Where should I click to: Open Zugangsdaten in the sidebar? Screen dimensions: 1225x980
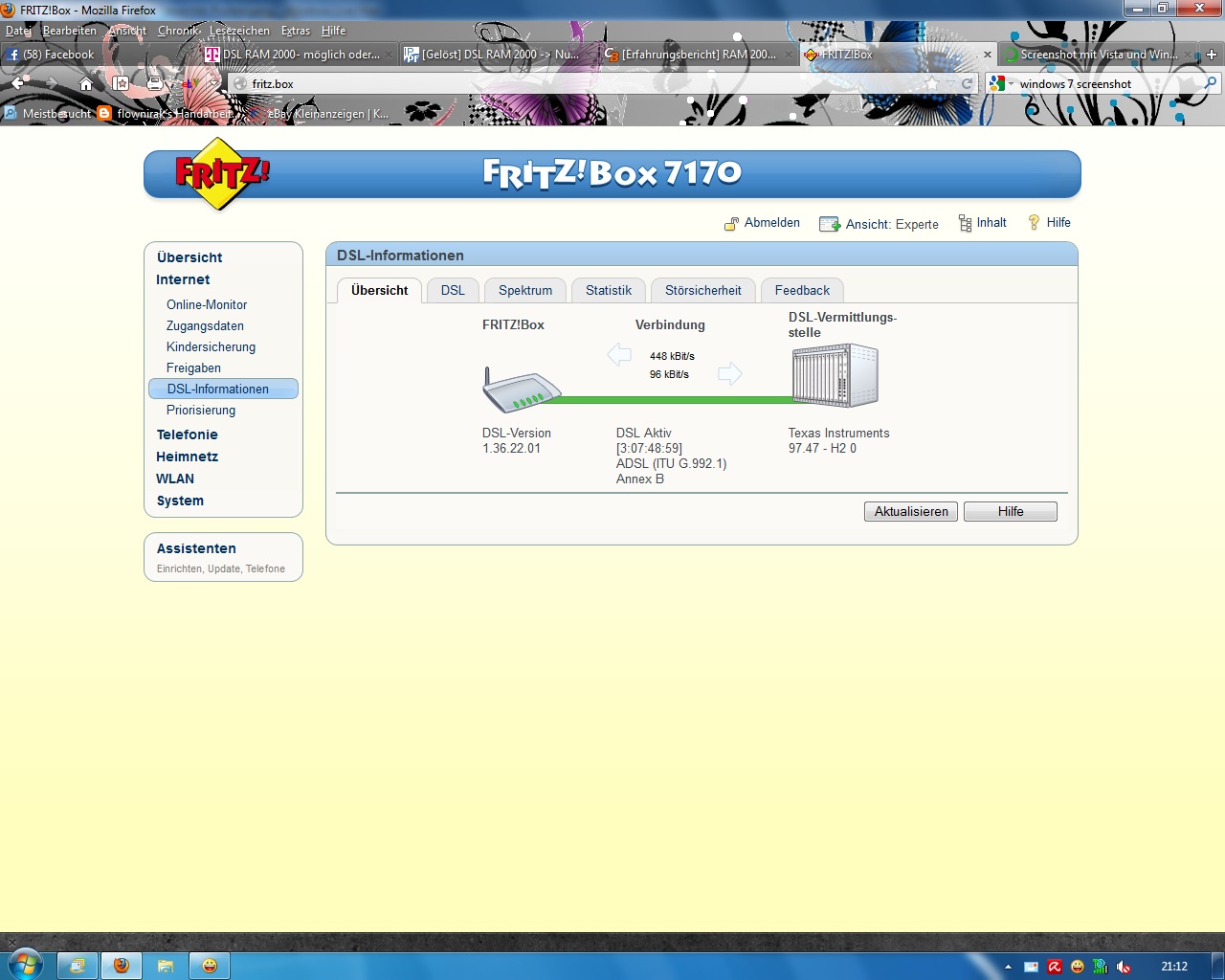(205, 325)
